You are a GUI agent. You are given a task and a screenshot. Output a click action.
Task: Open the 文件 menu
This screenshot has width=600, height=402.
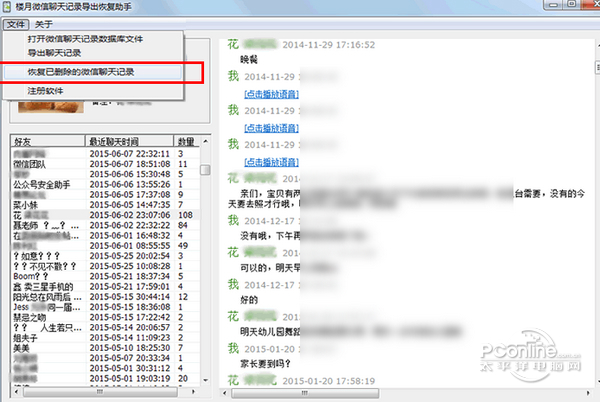tap(16, 24)
